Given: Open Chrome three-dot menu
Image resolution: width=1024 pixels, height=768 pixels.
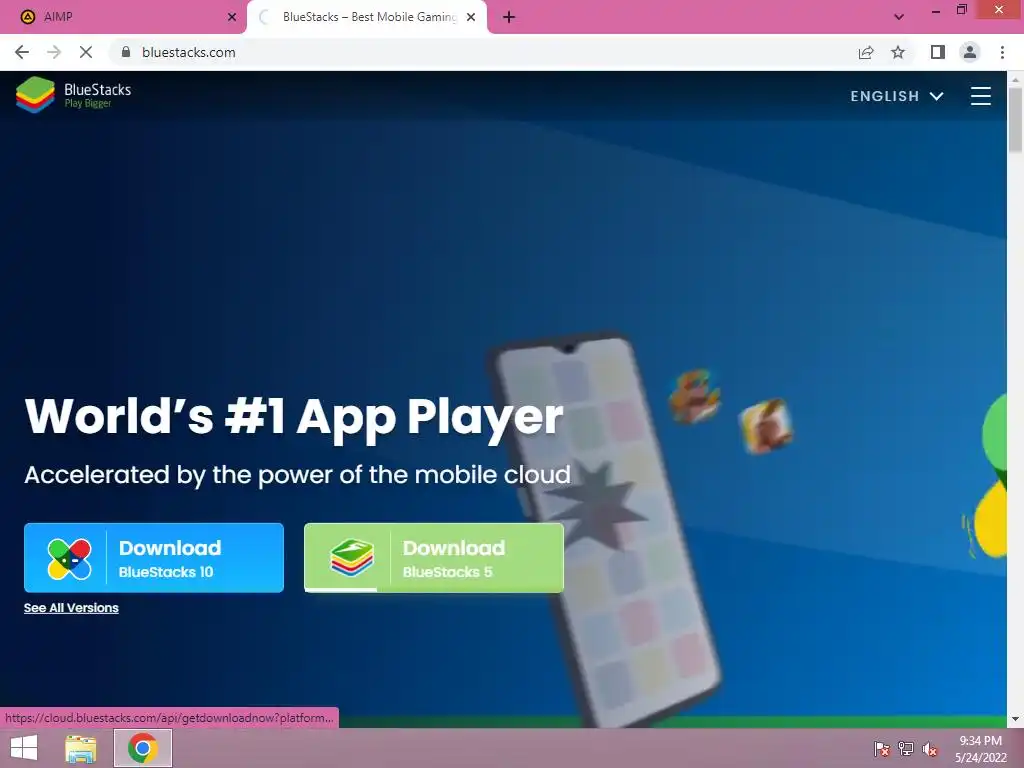Looking at the screenshot, I should click(1002, 52).
